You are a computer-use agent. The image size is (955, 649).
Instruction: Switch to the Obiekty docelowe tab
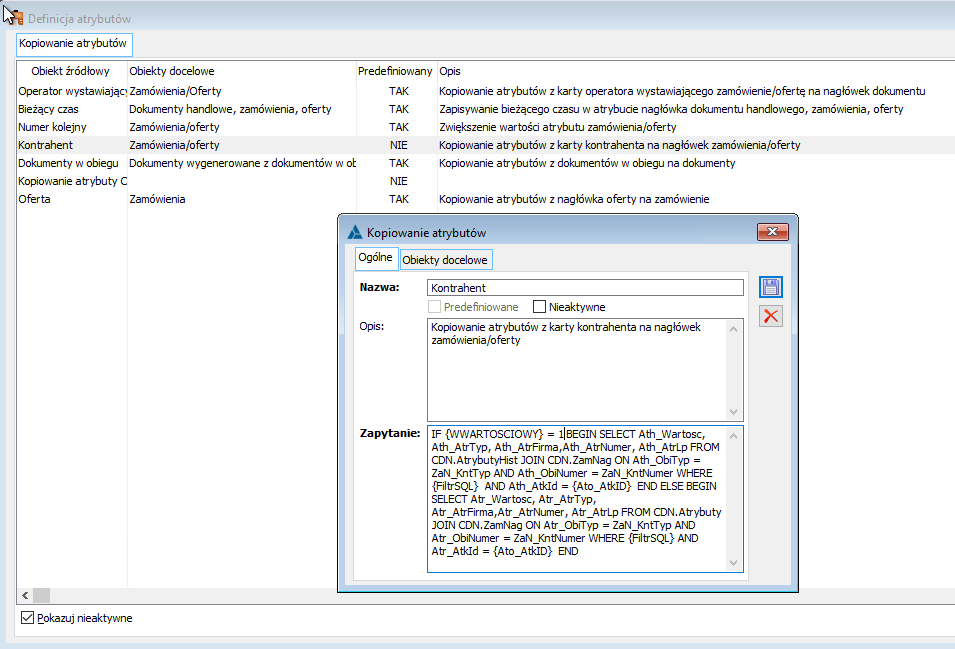click(x=446, y=260)
